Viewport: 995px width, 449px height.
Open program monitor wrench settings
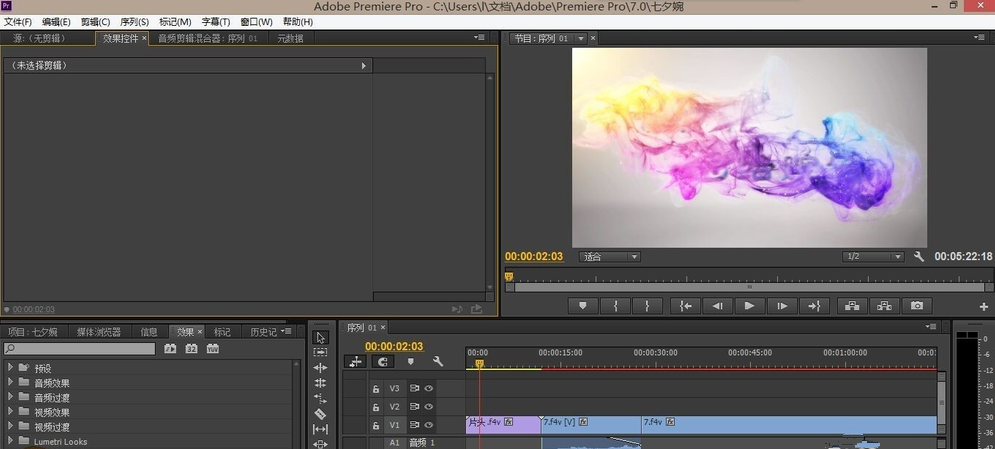(919, 257)
